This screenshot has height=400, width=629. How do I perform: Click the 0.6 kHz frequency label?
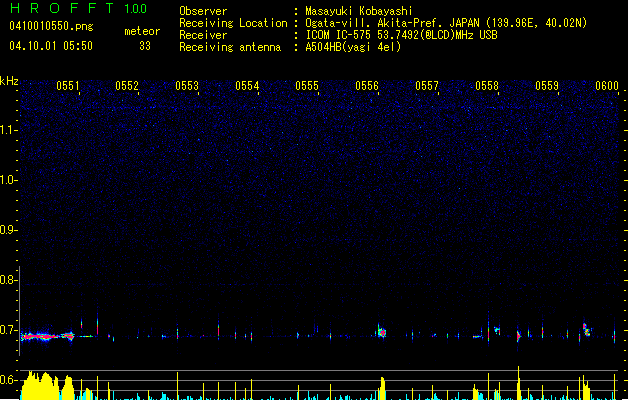[8, 380]
